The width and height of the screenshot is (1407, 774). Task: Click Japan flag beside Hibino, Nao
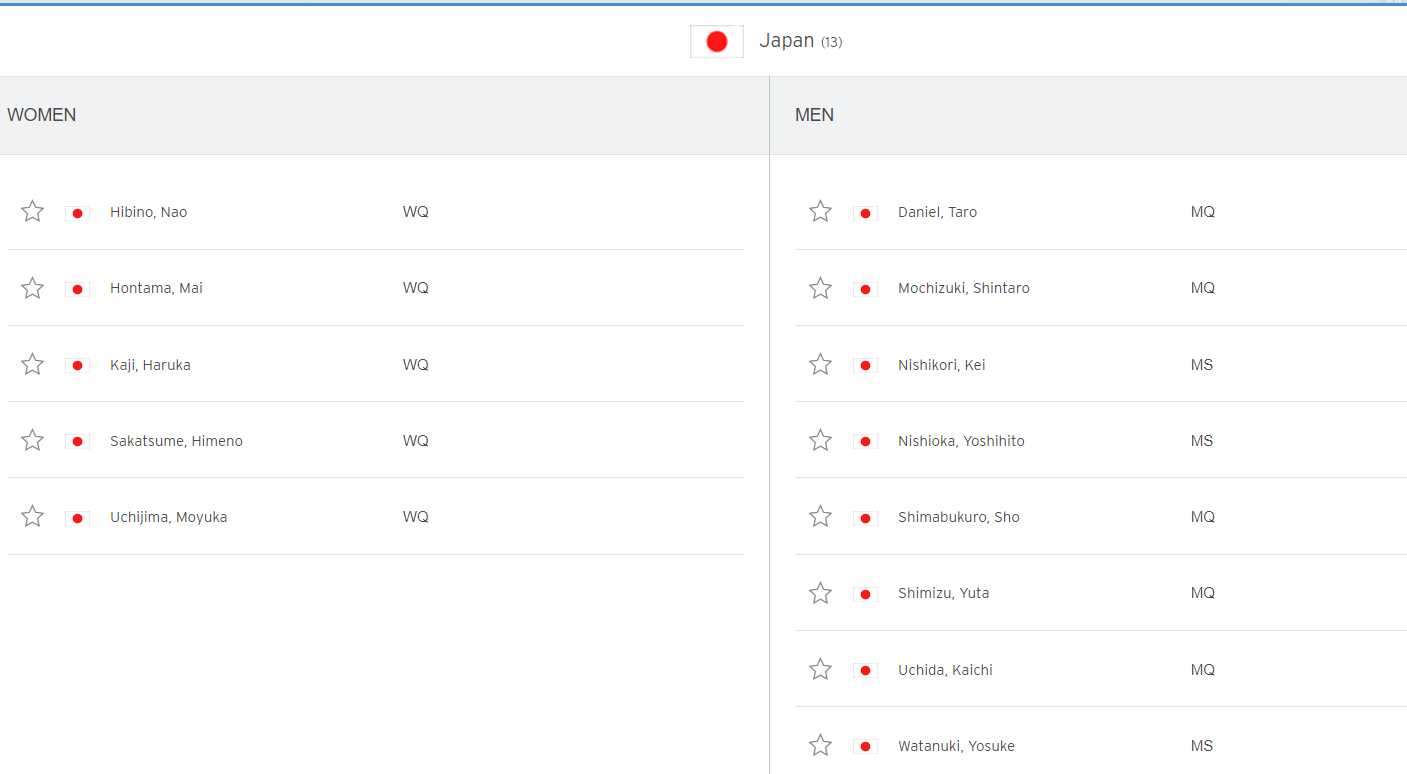click(77, 213)
